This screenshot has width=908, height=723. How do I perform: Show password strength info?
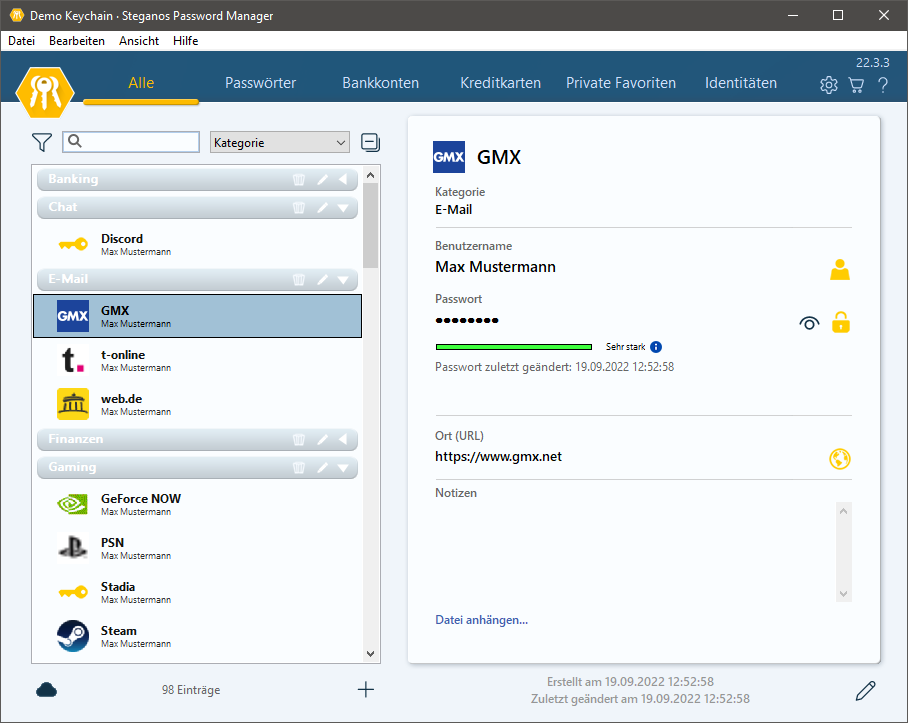(656, 347)
